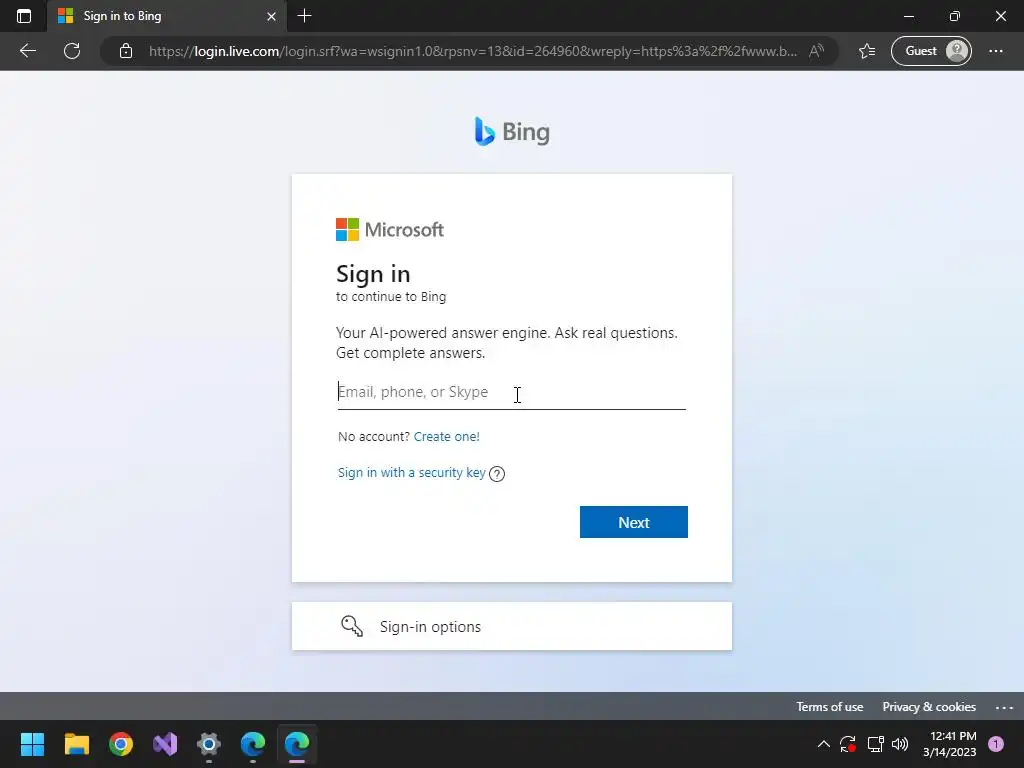Screen dimensions: 1024x768
Task: Click the Next button
Action: coord(633,522)
